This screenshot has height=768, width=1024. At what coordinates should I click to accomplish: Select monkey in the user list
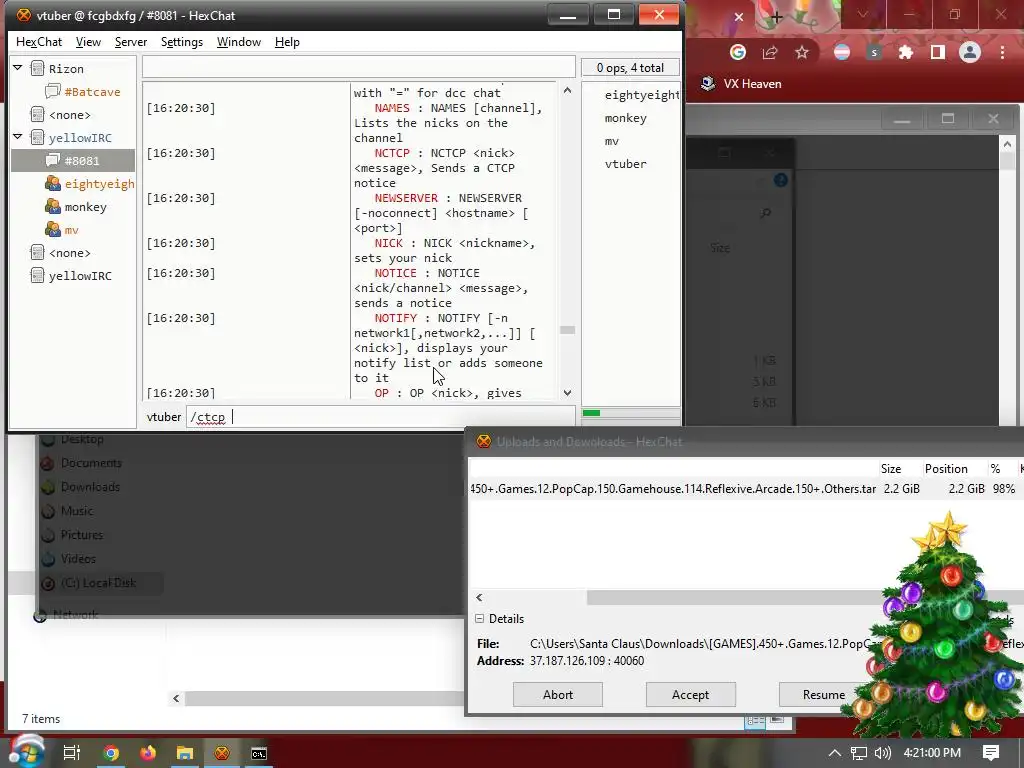[625, 118]
